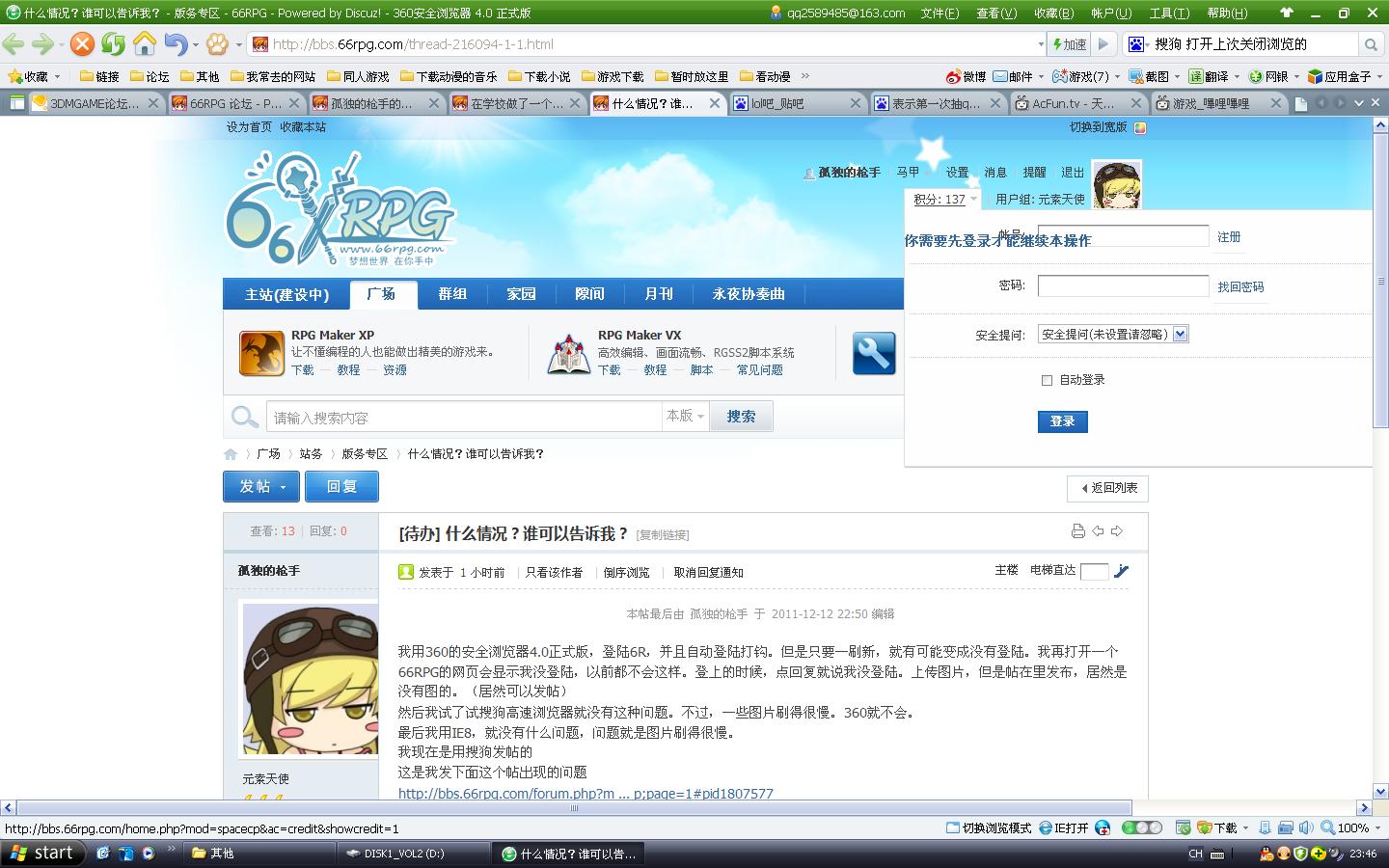Open DISK1_VOL2 (D:) from the taskbar
The height and width of the screenshot is (868, 1389).
(414, 854)
